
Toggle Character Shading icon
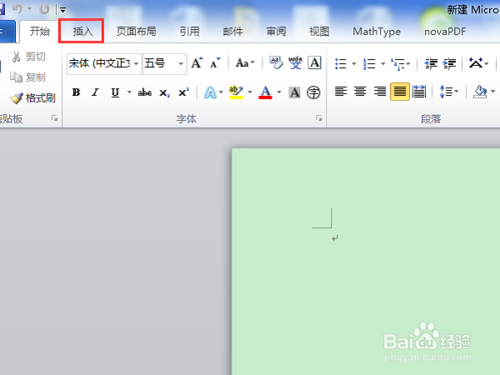[x=294, y=92]
